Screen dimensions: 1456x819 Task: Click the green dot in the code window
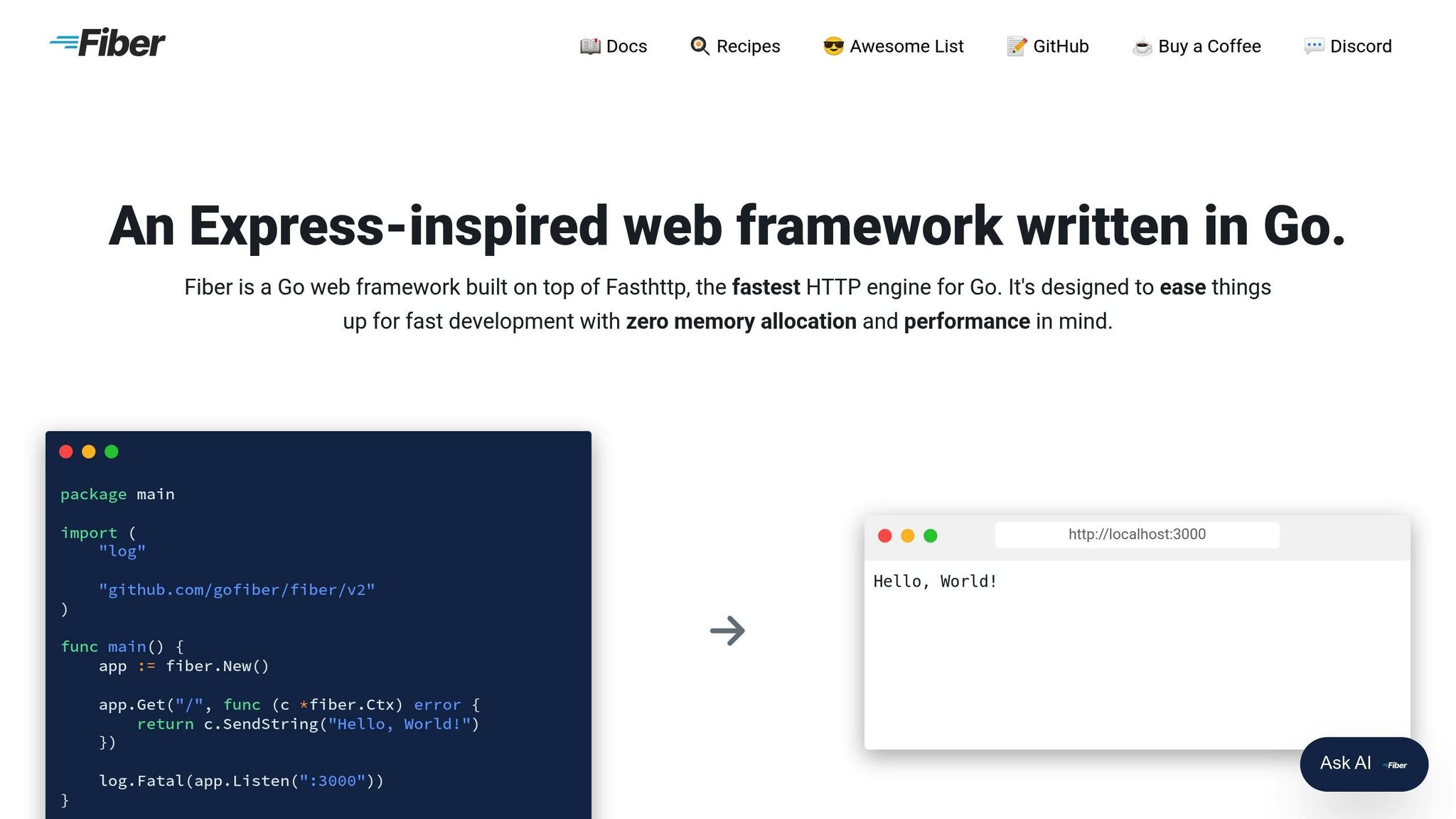(x=112, y=451)
